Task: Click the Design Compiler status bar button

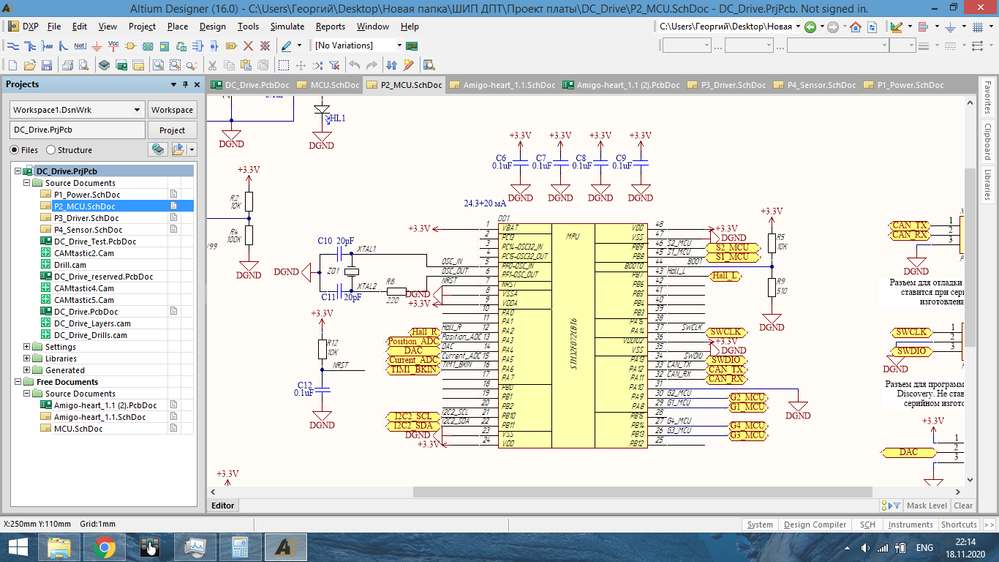Action: [814, 524]
